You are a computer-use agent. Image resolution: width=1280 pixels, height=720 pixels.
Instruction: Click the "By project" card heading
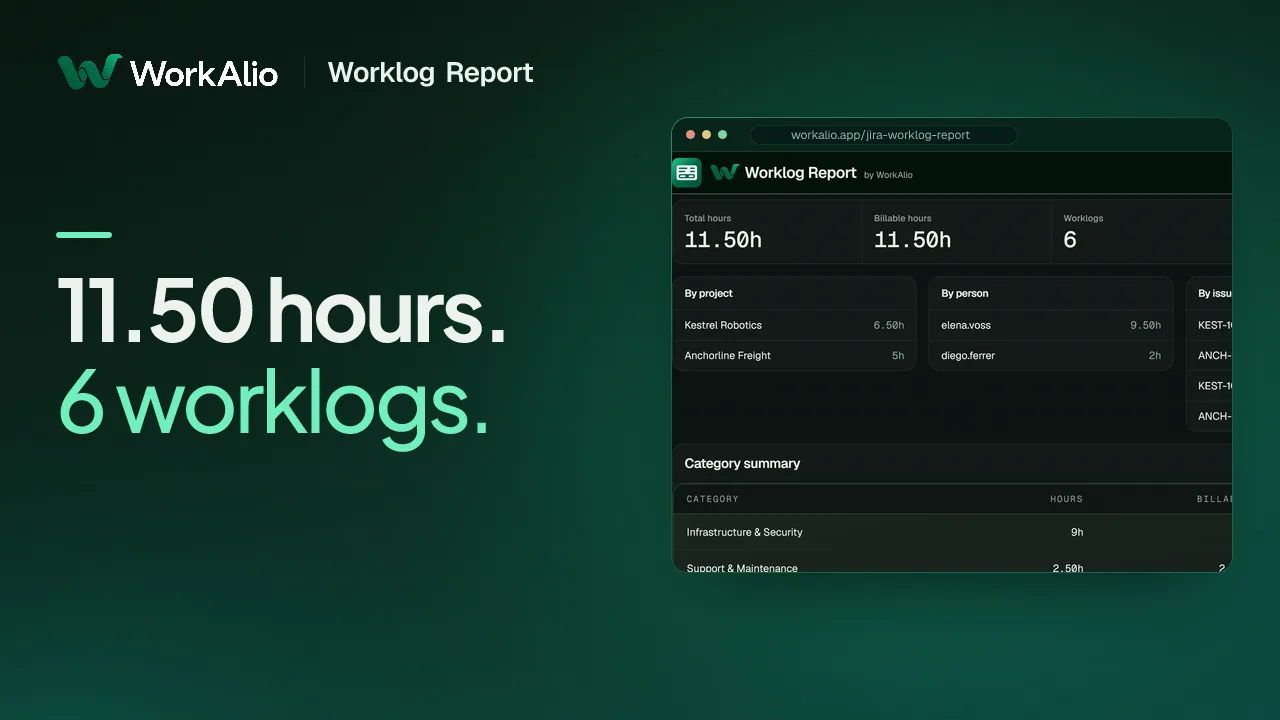pyautogui.click(x=709, y=294)
